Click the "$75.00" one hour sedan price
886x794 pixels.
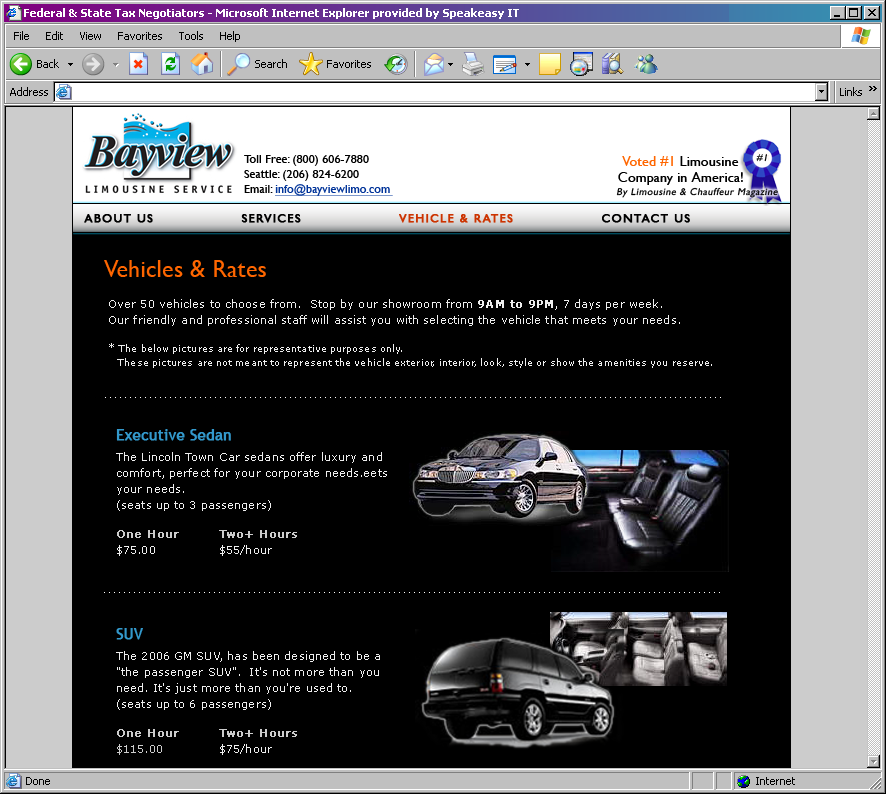136,550
